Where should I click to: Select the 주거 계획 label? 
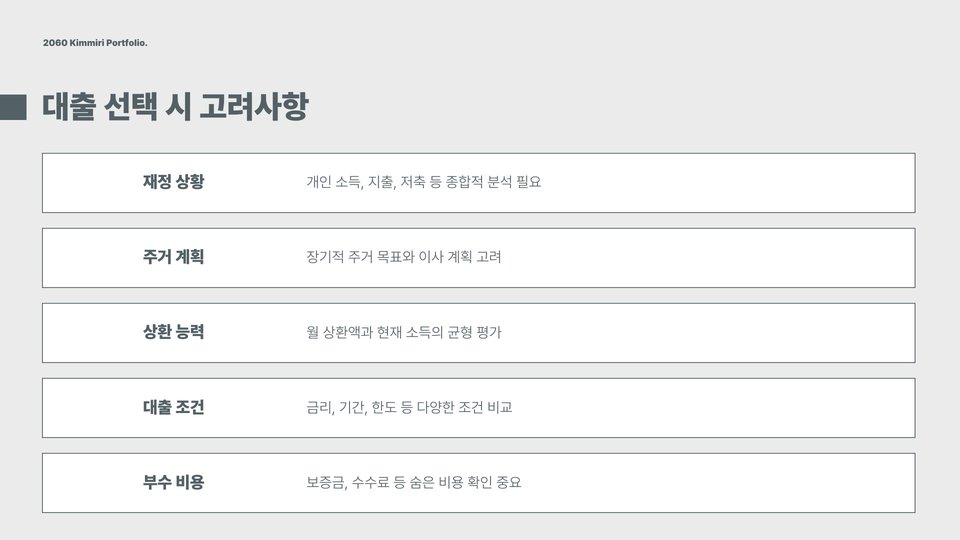coord(173,257)
